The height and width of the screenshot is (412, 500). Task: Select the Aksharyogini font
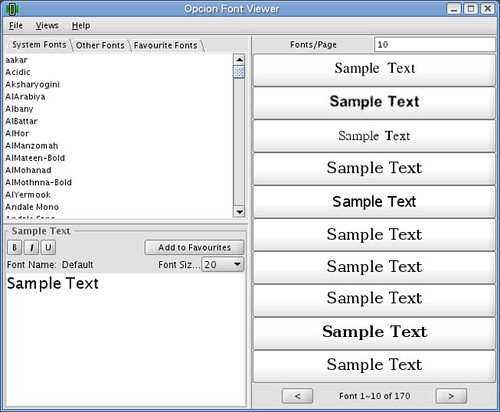click(x=119, y=84)
